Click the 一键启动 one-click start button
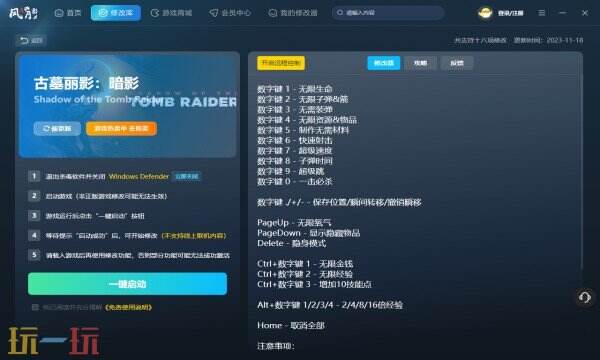Viewport: 600px width, 360px height. click(x=127, y=284)
